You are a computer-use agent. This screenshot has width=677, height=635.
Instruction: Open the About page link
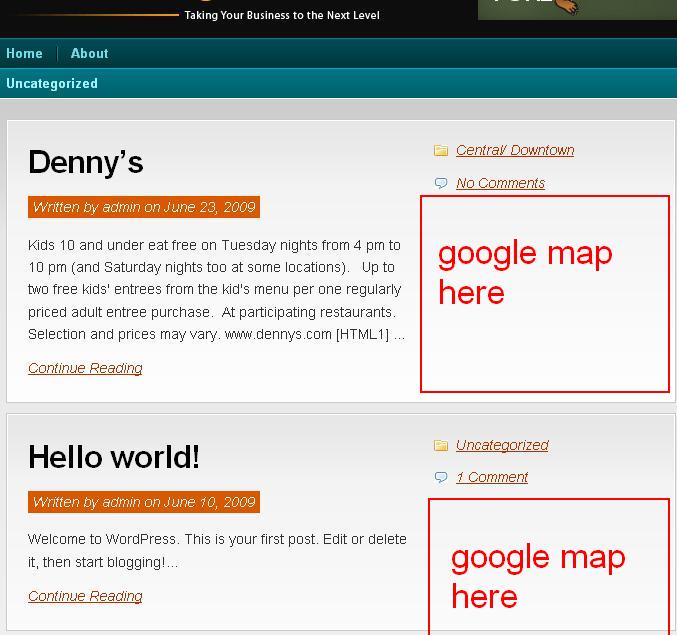tap(89, 54)
